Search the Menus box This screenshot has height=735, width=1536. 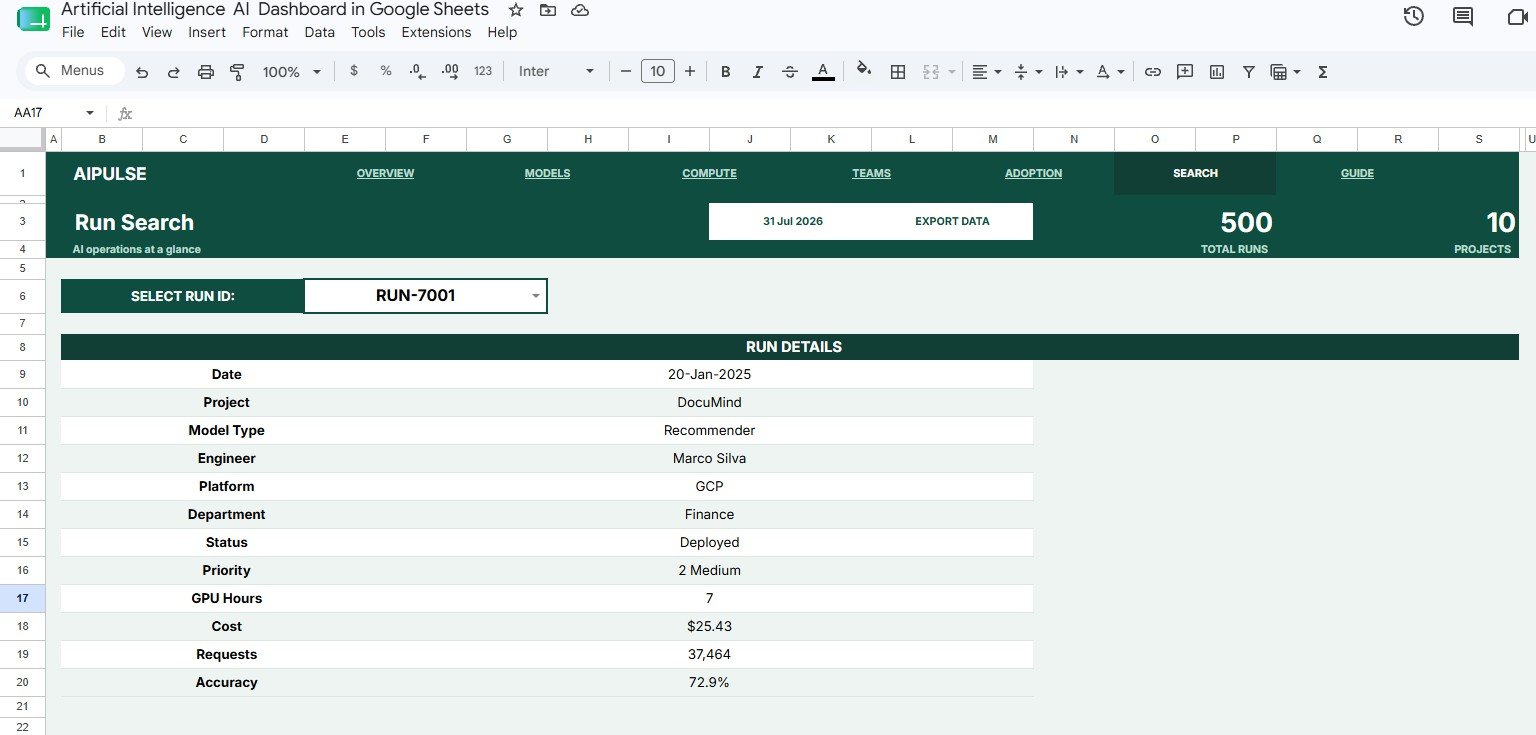pos(74,71)
